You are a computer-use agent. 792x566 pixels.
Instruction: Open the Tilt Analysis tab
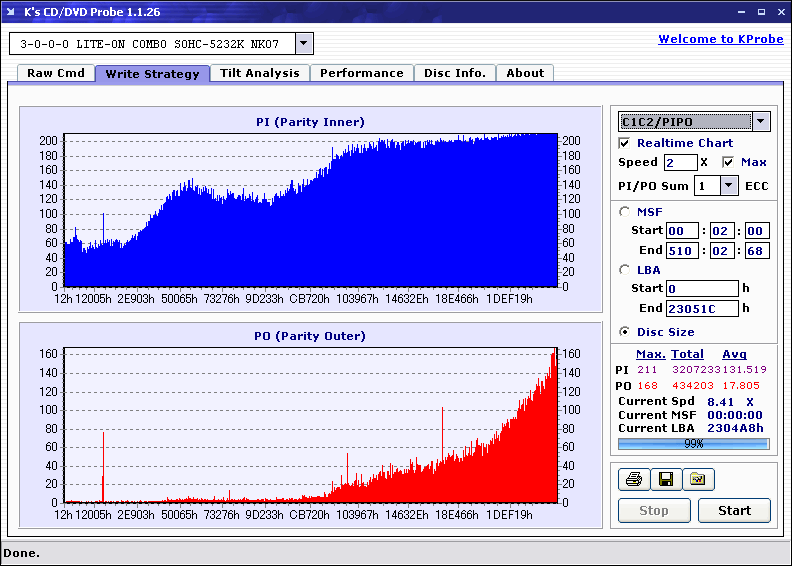tap(260, 73)
